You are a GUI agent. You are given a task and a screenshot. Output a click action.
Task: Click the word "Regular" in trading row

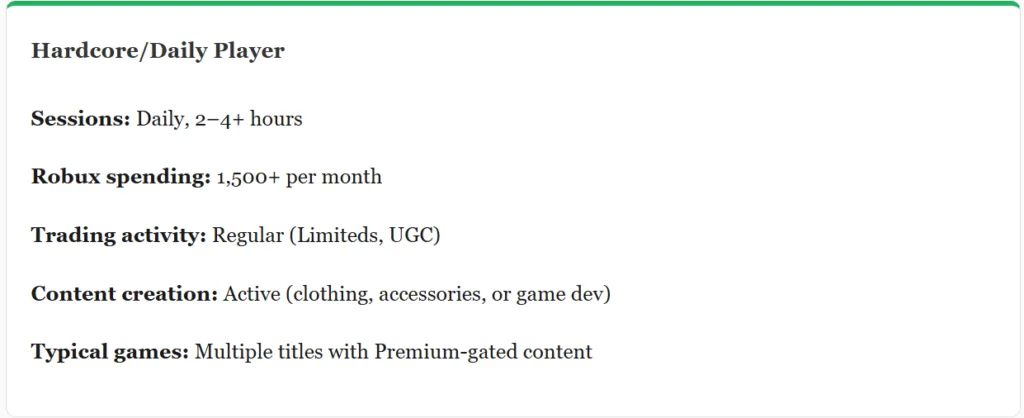click(x=246, y=236)
